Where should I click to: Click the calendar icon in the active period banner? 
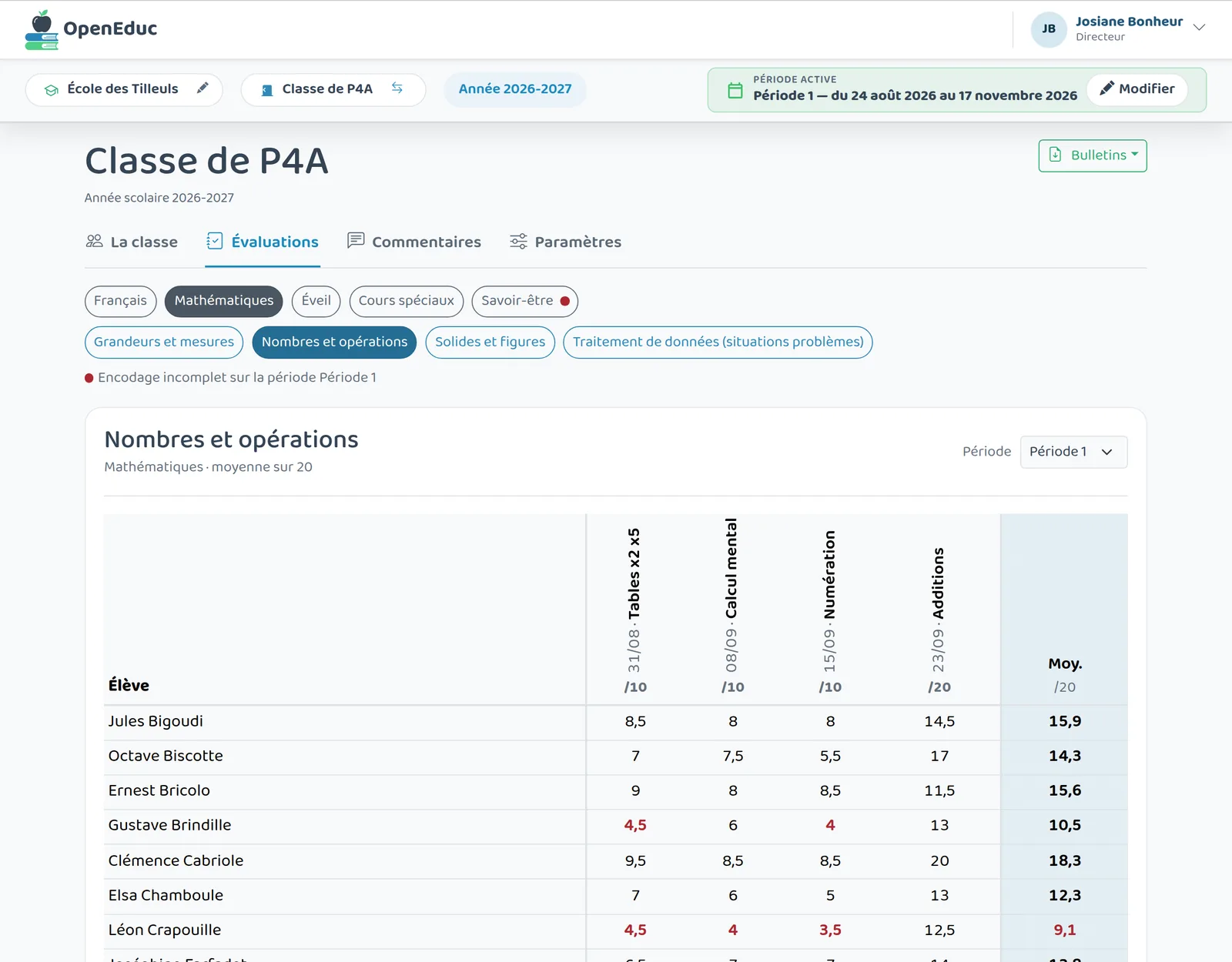click(735, 90)
